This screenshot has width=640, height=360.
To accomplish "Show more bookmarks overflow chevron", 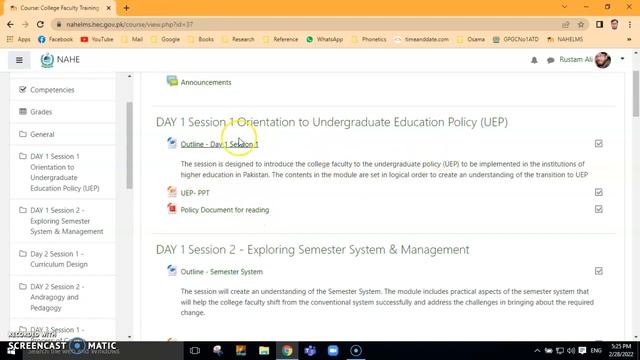I will coord(629,40).
